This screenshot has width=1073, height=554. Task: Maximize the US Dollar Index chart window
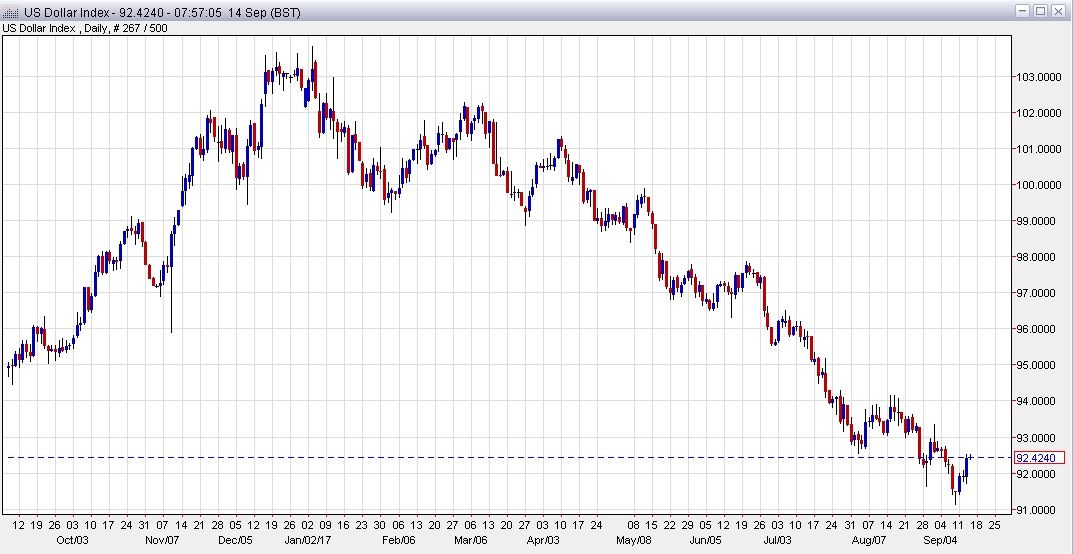point(1040,10)
